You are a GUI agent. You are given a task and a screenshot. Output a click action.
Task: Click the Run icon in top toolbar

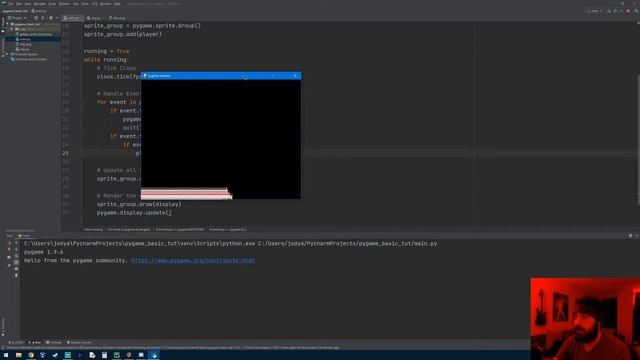(609, 11)
